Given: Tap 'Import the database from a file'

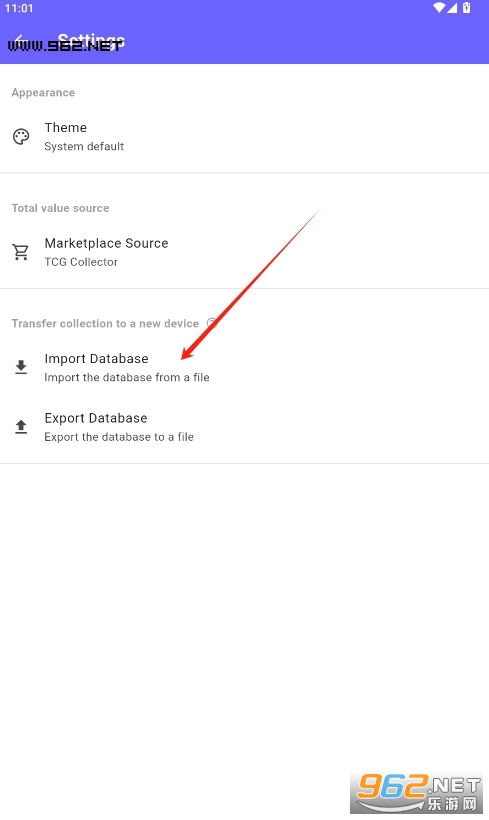Looking at the screenshot, I should coord(127,378).
